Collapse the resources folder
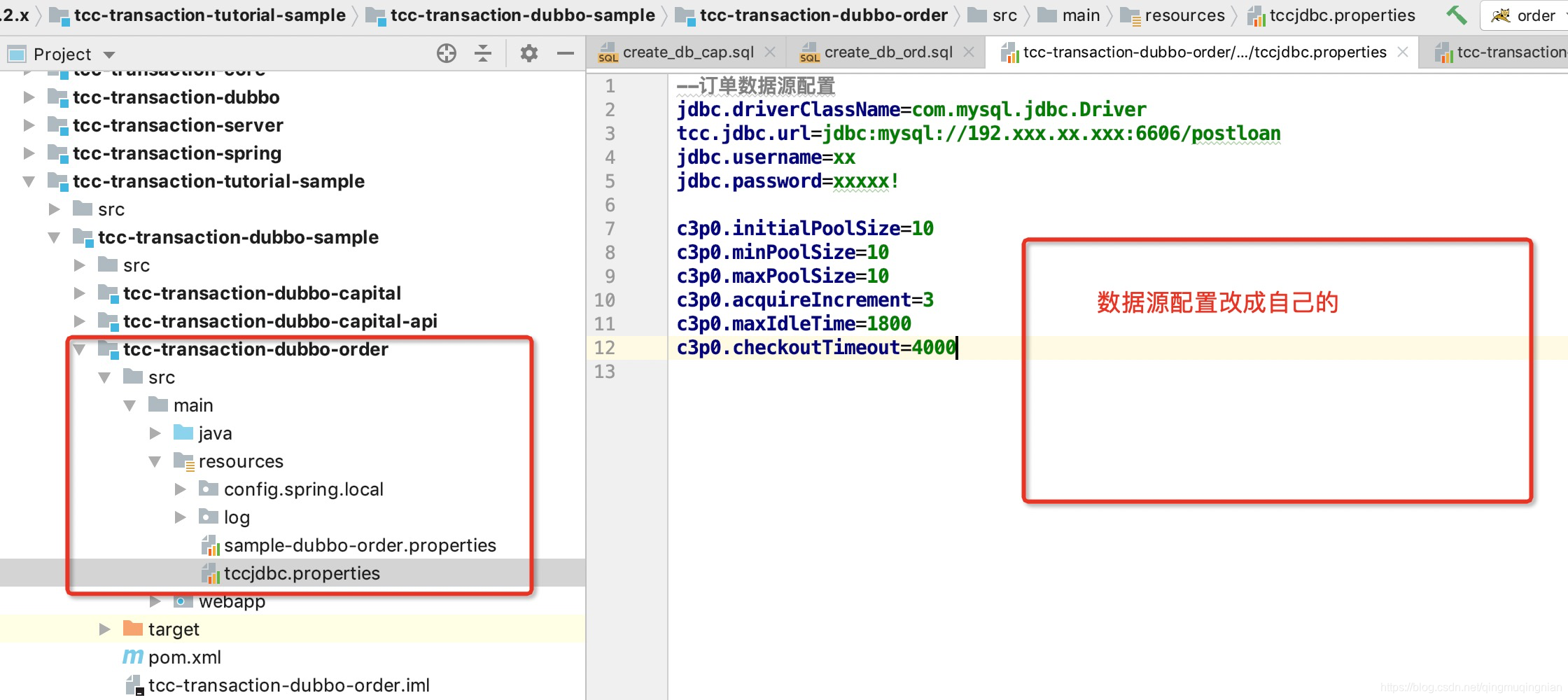1568x700 pixels. tap(155, 461)
